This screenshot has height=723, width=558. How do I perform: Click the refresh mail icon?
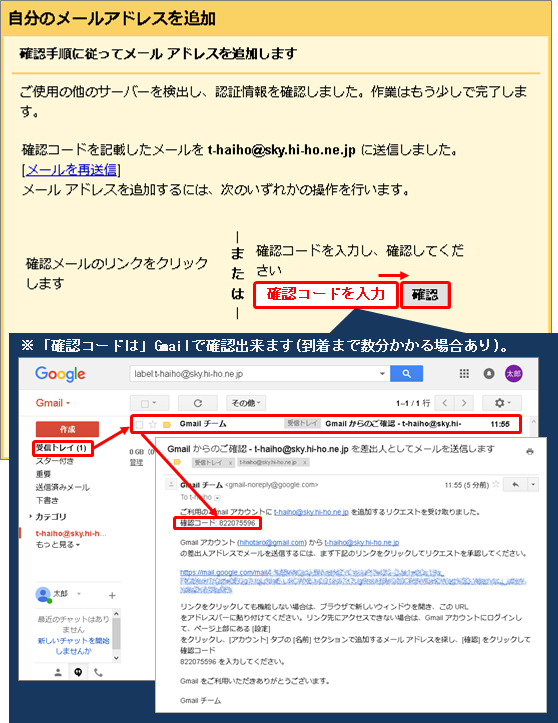(x=198, y=403)
